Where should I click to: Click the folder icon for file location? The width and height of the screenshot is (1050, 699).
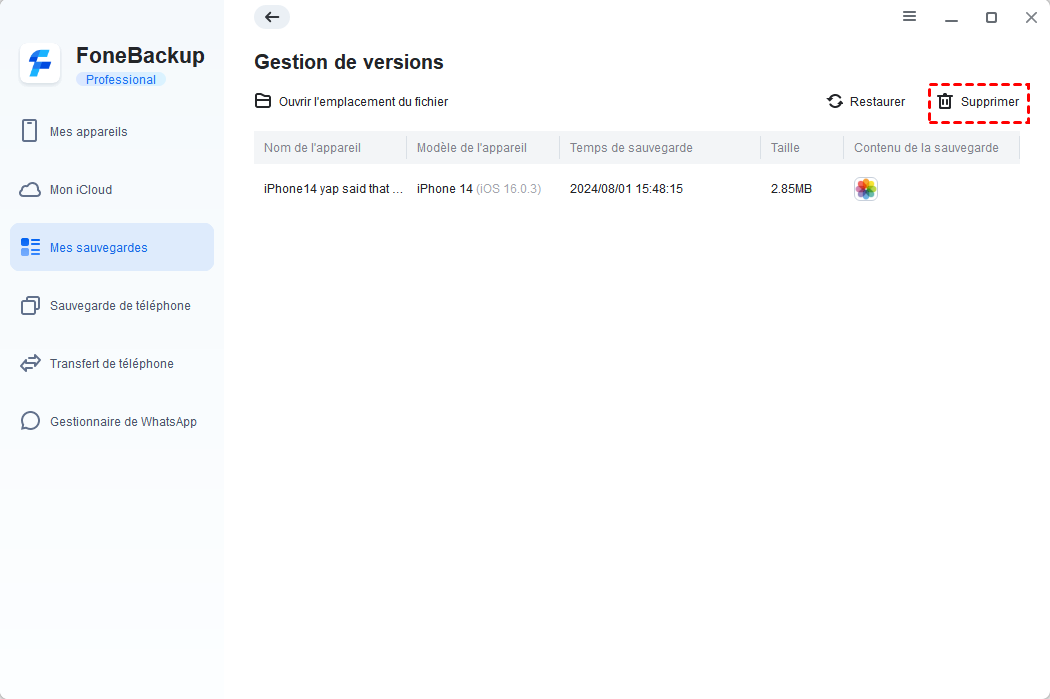(263, 101)
